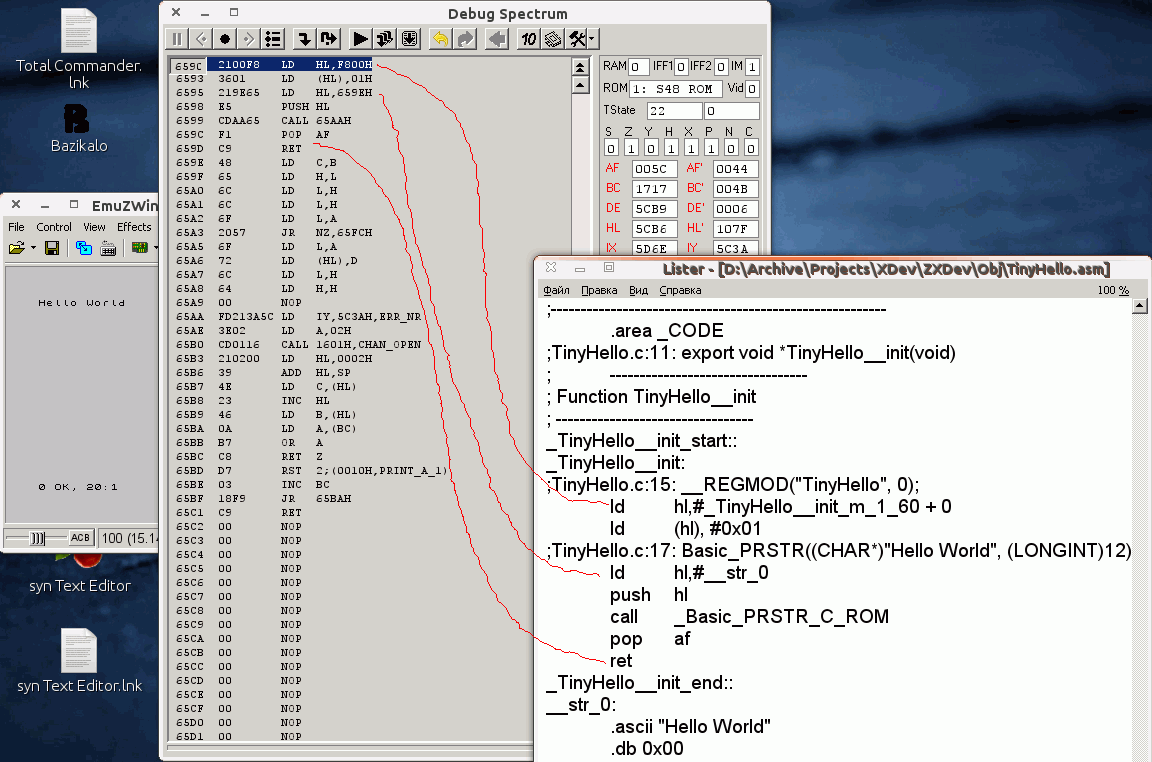Click the TState field showing 22
The height and width of the screenshot is (762, 1152).
click(674, 111)
